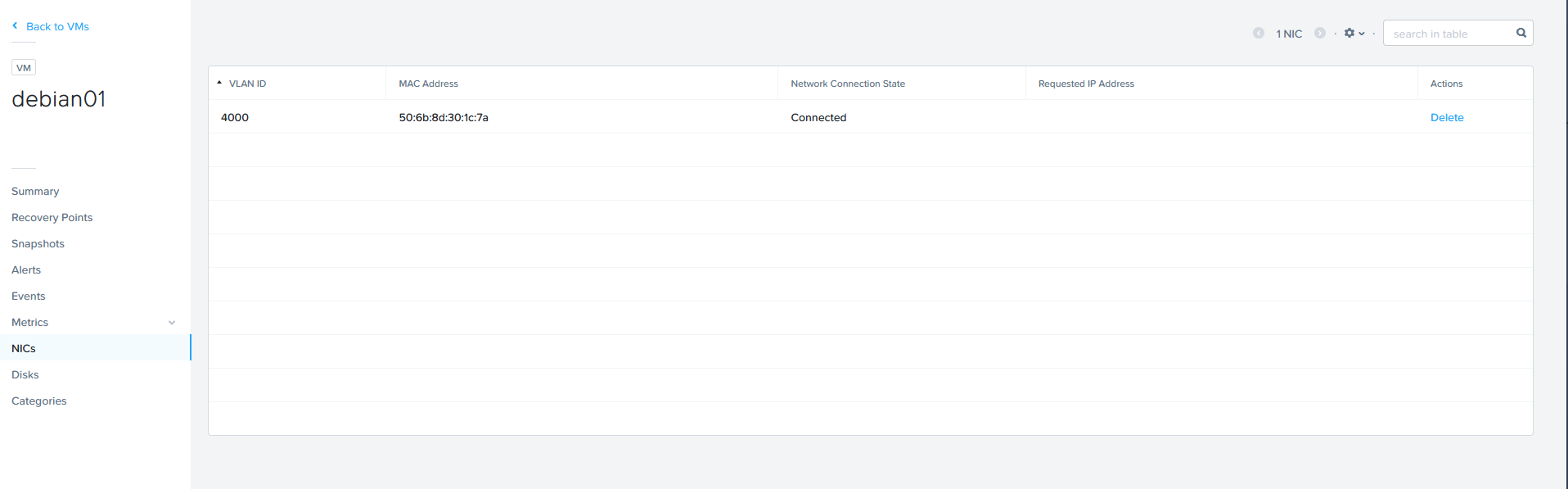Go to Snapshots section
1568x489 pixels.
(x=38, y=243)
